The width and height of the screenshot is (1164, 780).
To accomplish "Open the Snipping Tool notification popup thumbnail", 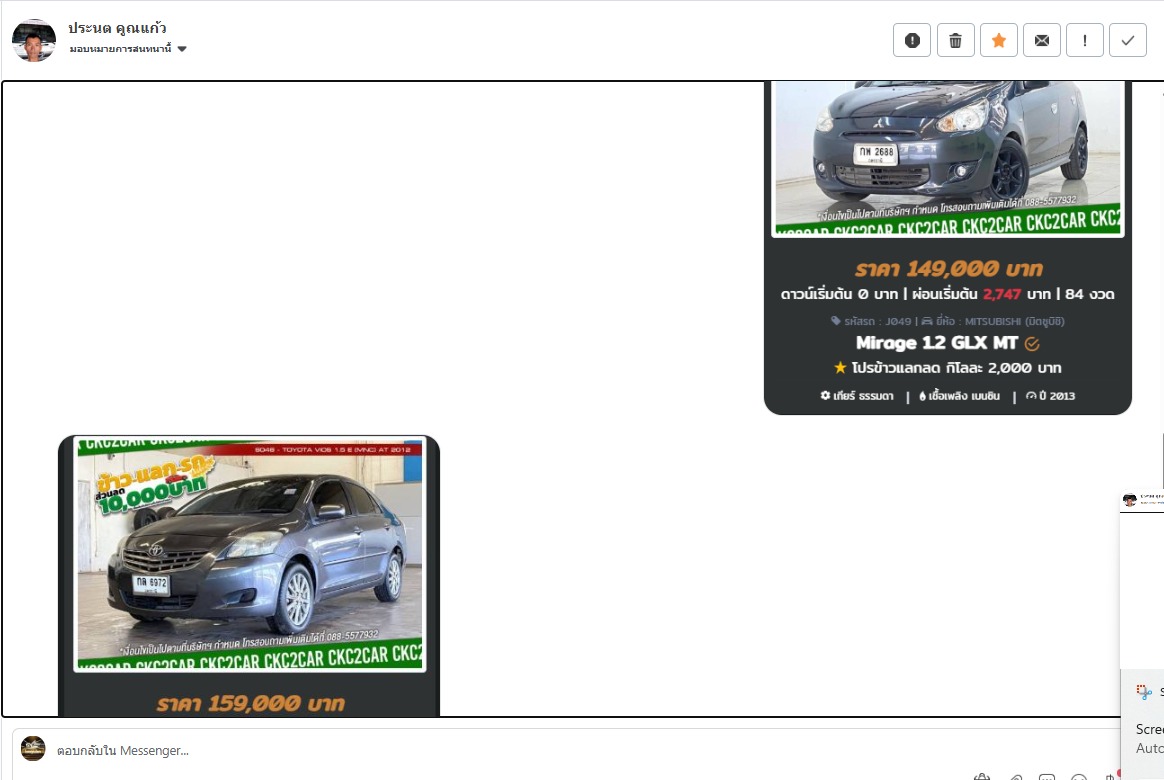I will pos(1142,579).
